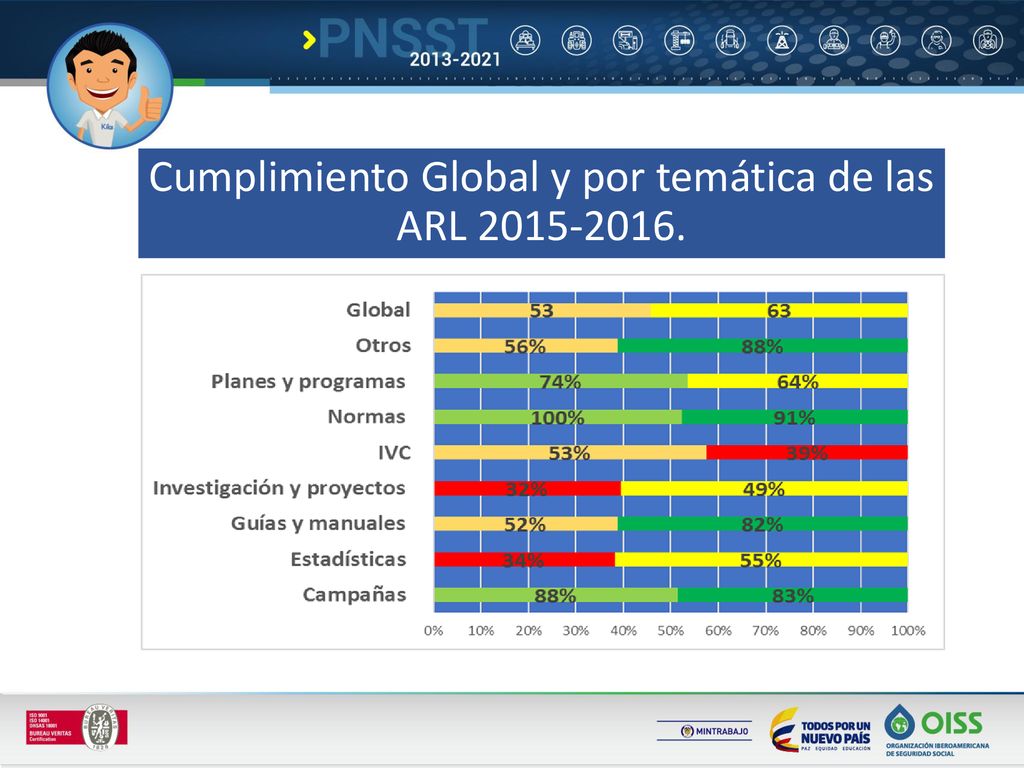Image resolution: width=1024 pixels, height=768 pixels.
Task: Click the 90% axis tick label
Action: [x=861, y=631]
